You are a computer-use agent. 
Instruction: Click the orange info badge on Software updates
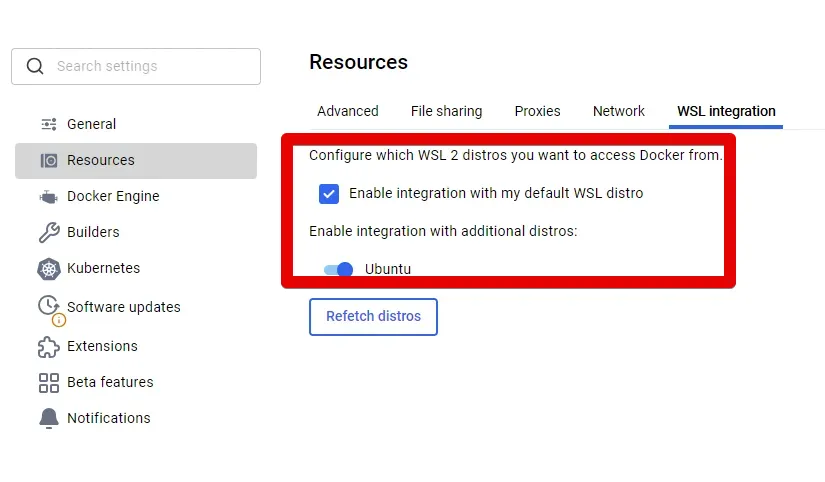point(59,319)
